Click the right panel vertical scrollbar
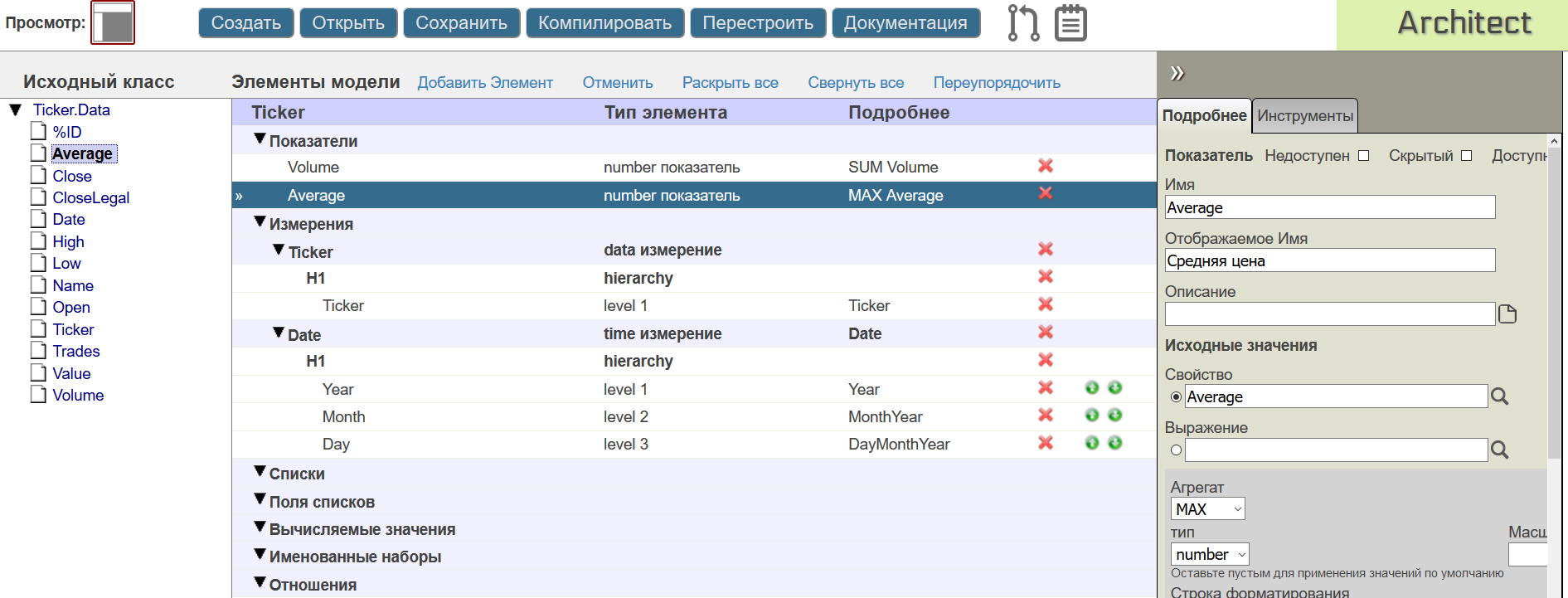The height and width of the screenshot is (598, 1568). tap(1555, 303)
